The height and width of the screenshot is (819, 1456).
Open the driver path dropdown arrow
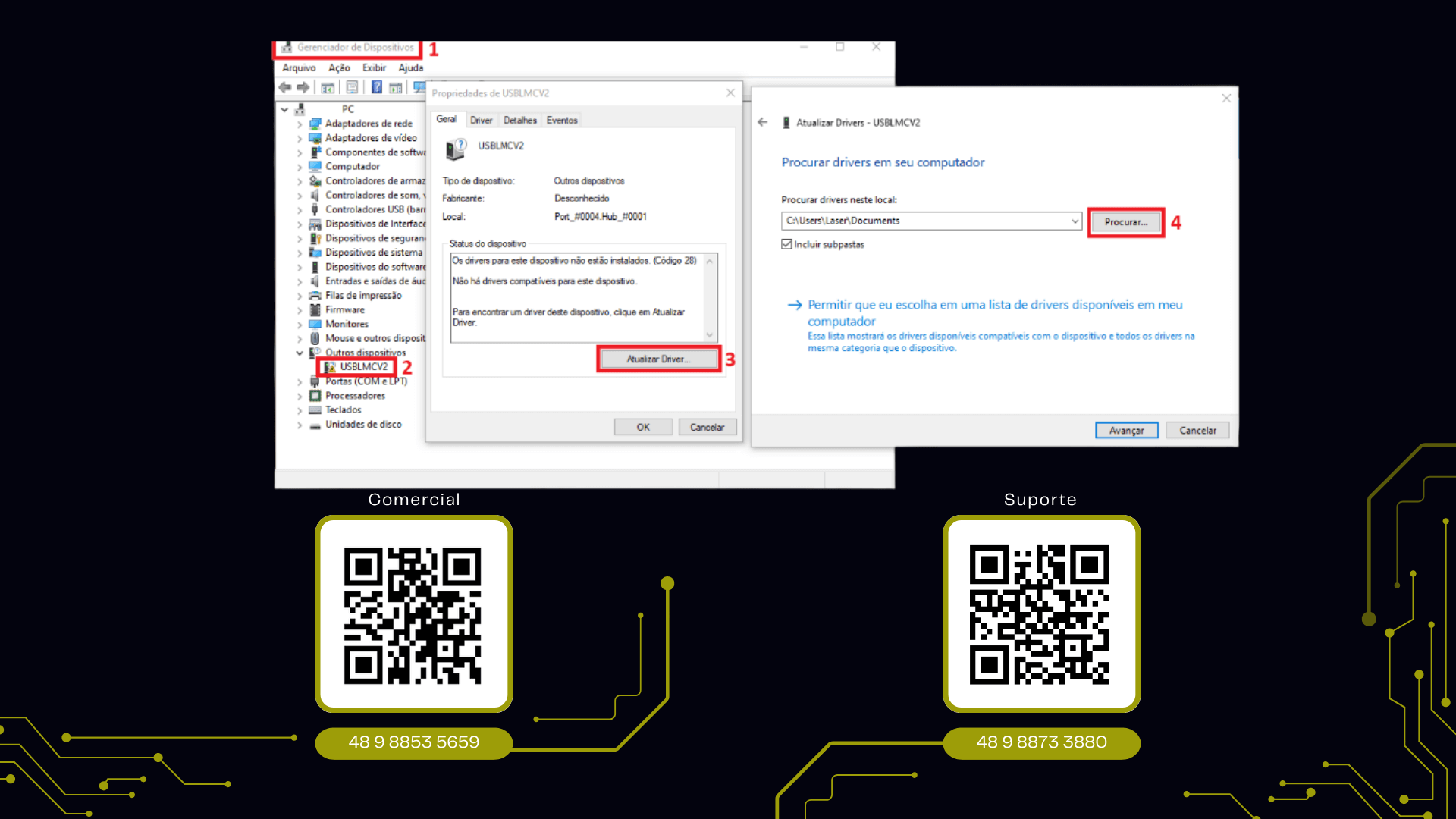1075,221
